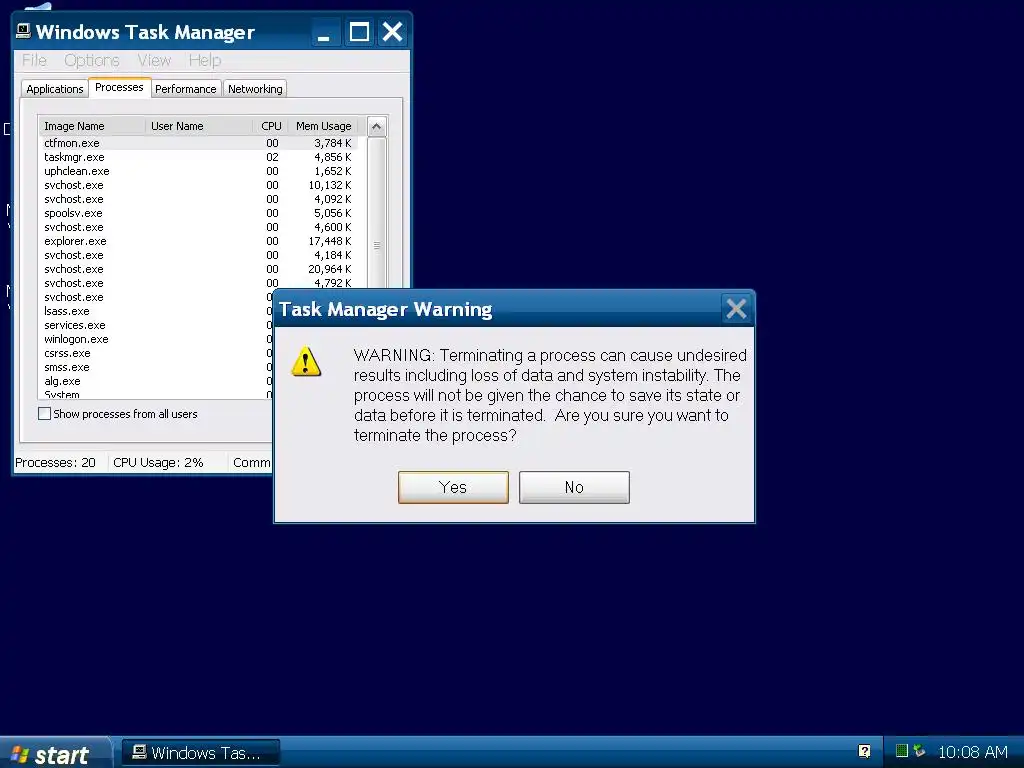Minimize the Windows Task Manager window

[325, 32]
